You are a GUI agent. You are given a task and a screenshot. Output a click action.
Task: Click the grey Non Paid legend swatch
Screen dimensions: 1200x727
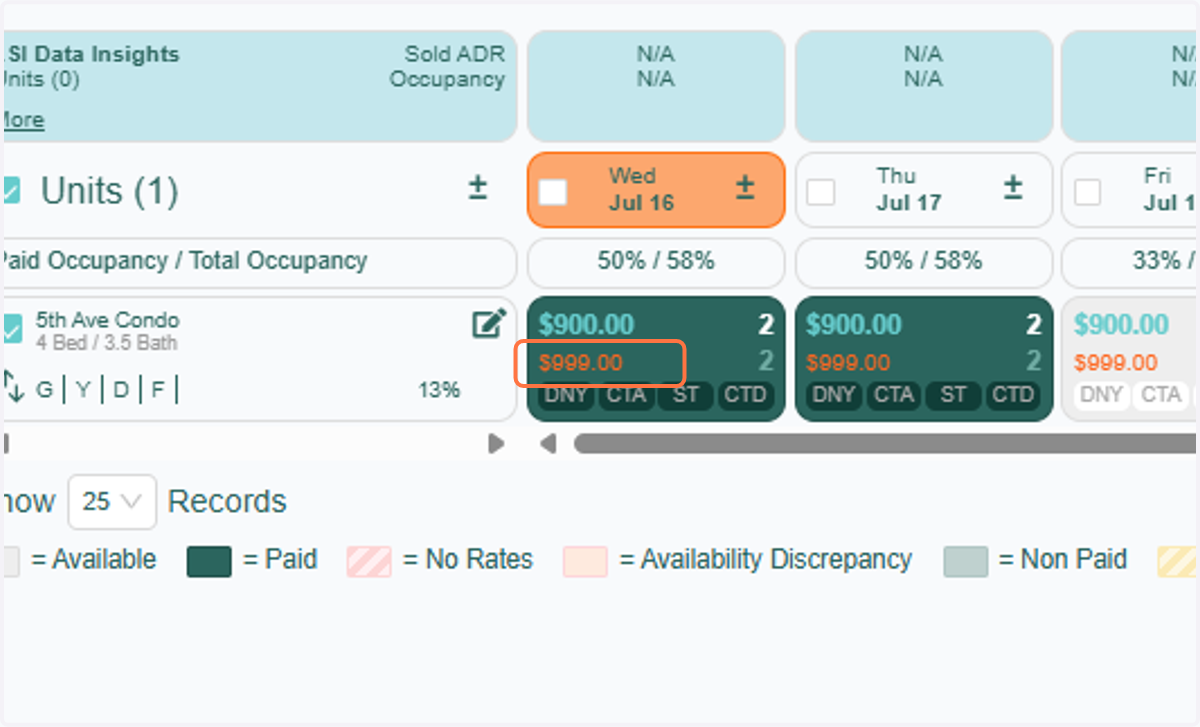(965, 562)
